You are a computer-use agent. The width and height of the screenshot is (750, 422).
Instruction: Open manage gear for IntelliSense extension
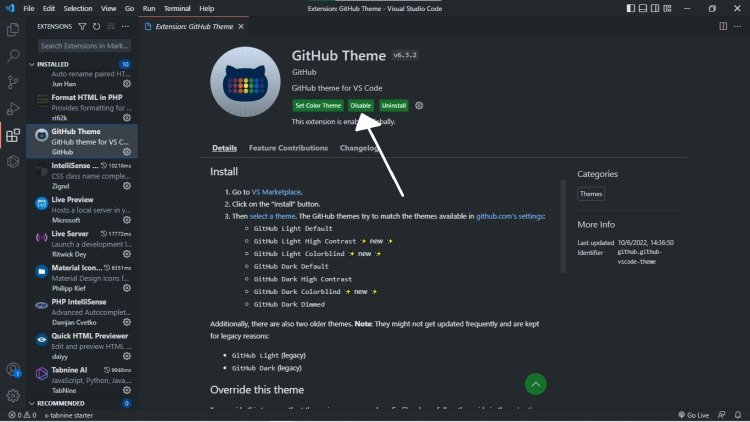pos(127,186)
